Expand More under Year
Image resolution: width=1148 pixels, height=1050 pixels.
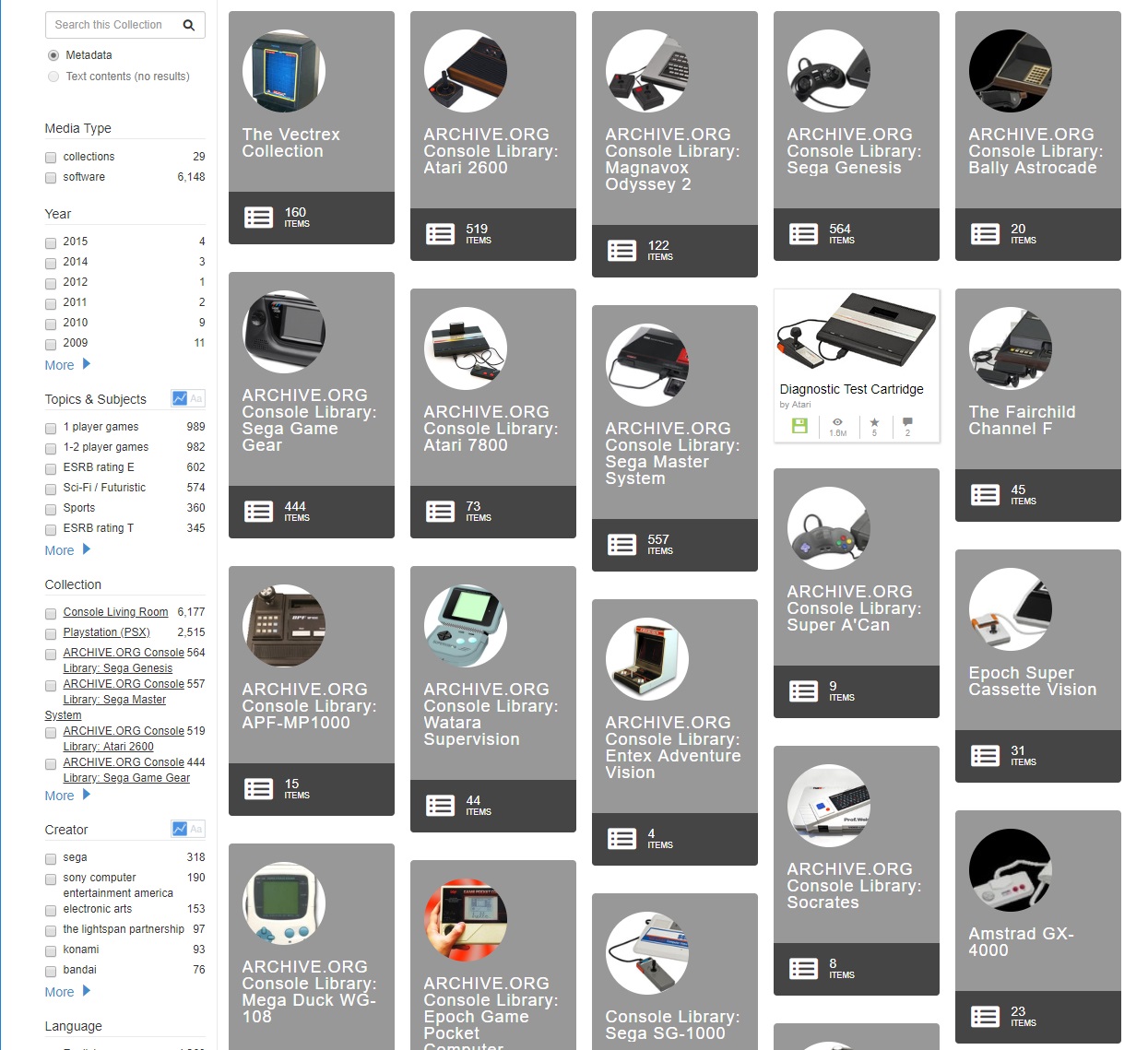(x=67, y=365)
